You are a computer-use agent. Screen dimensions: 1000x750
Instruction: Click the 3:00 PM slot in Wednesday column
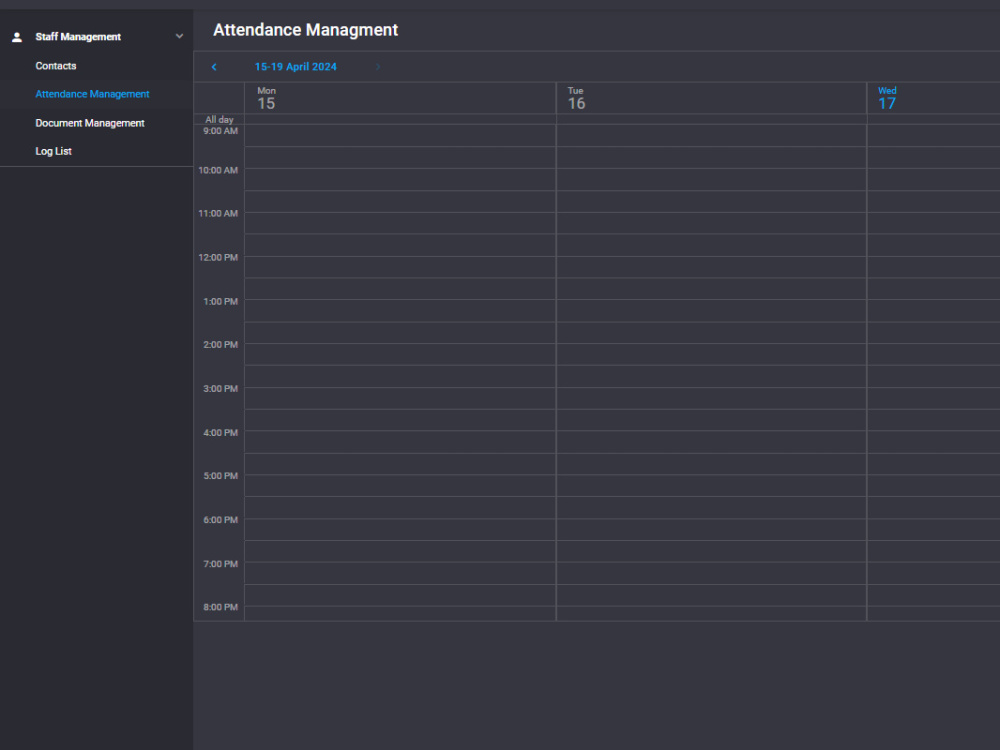[933, 397]
